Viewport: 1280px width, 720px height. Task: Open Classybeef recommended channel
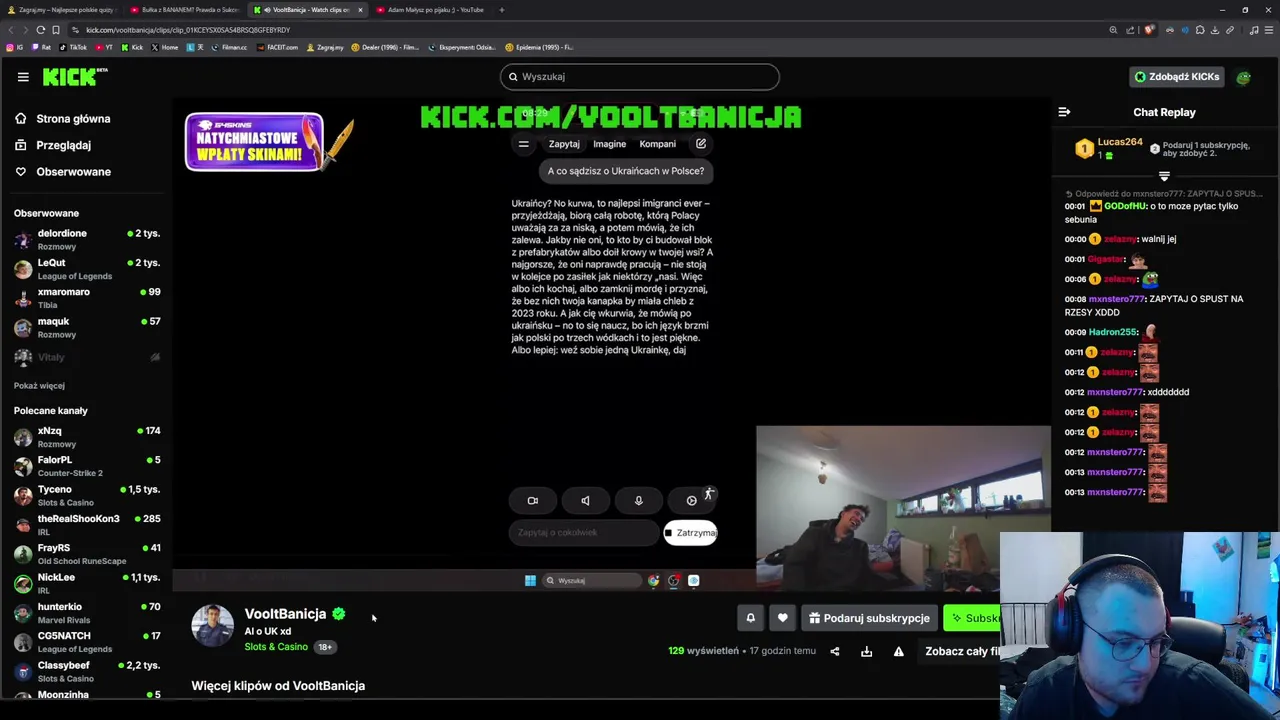pos(86,670)
